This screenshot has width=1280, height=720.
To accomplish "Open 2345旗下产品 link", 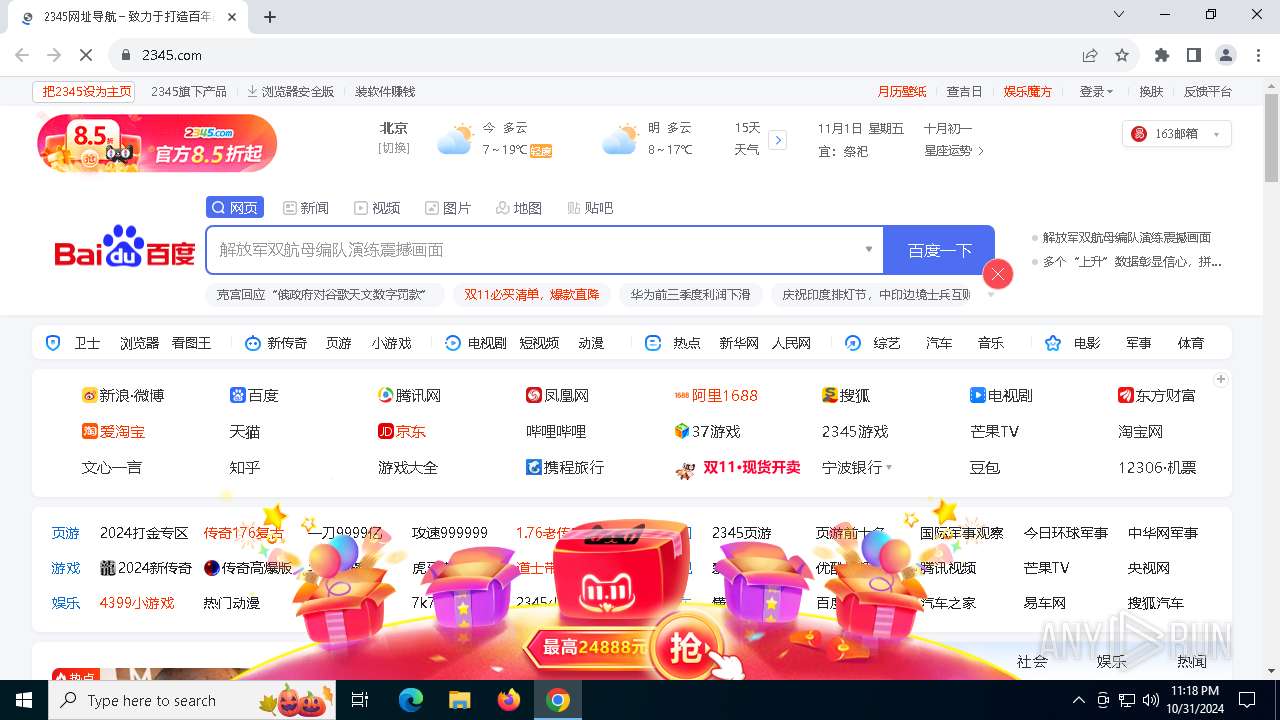I will point(189,91).
